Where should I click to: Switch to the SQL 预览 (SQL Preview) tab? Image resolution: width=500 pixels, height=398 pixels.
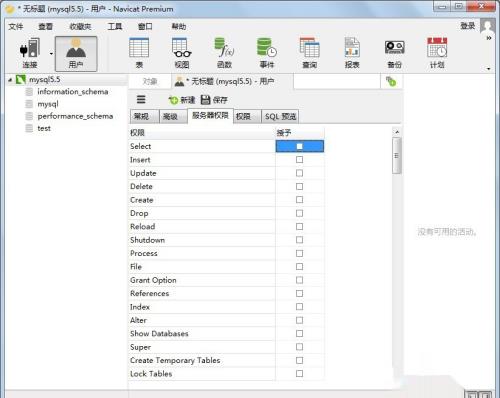[x=280, y=116]
